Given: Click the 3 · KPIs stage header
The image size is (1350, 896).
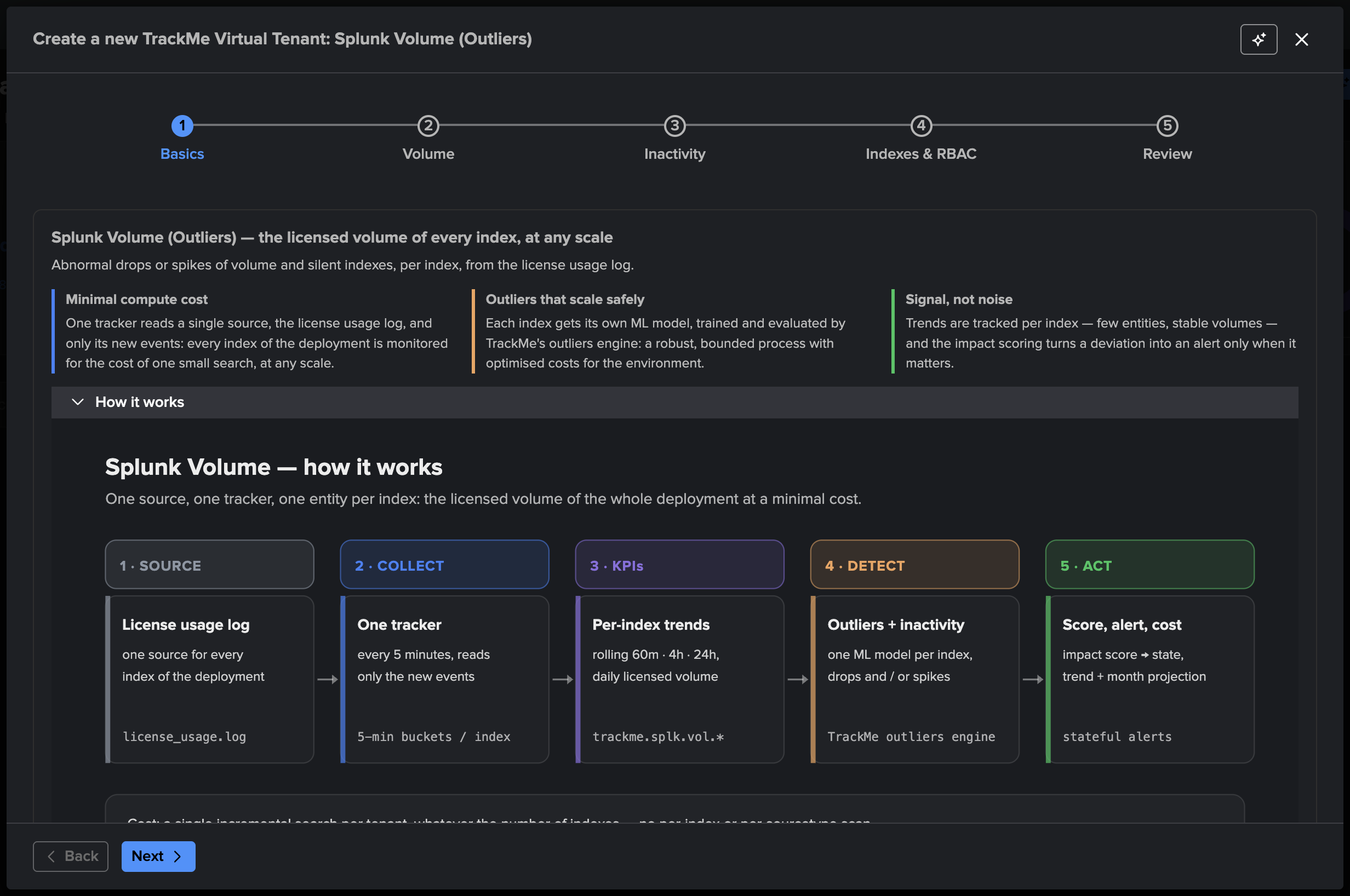Looking at the screenshot, I should pyautogui.click(x=679, y=565).
